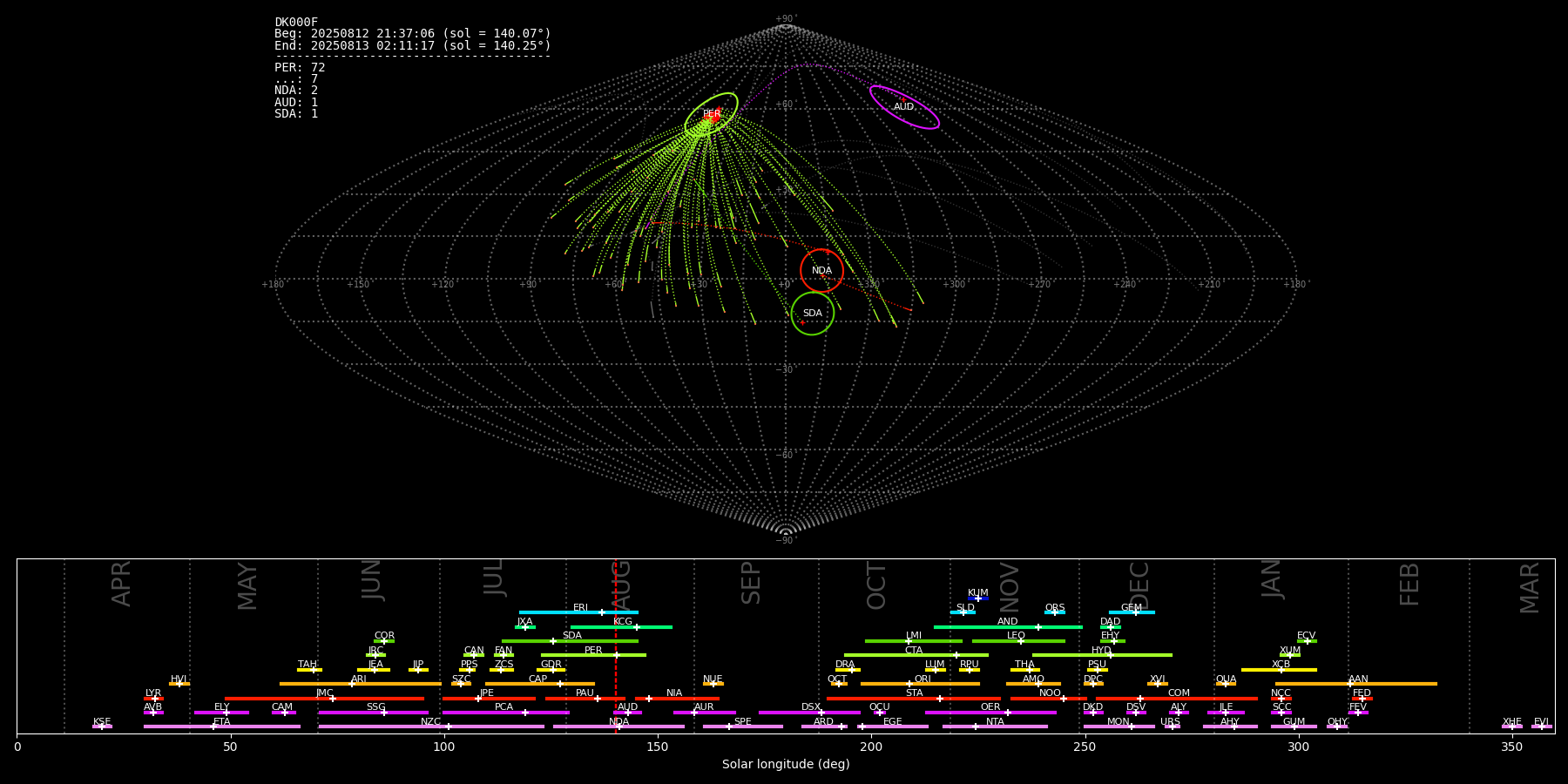
Task: Select the MAR month label in timeline
Action: pyautogui.click(x=1530, y=588)
